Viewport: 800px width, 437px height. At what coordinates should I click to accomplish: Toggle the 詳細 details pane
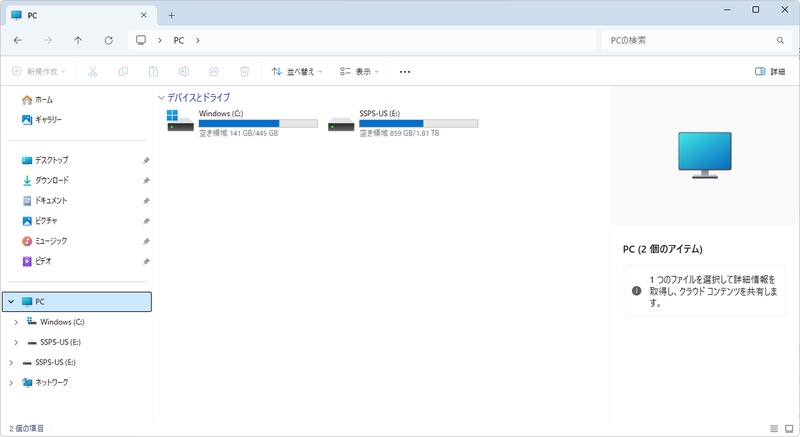click(x=770, y=71)
